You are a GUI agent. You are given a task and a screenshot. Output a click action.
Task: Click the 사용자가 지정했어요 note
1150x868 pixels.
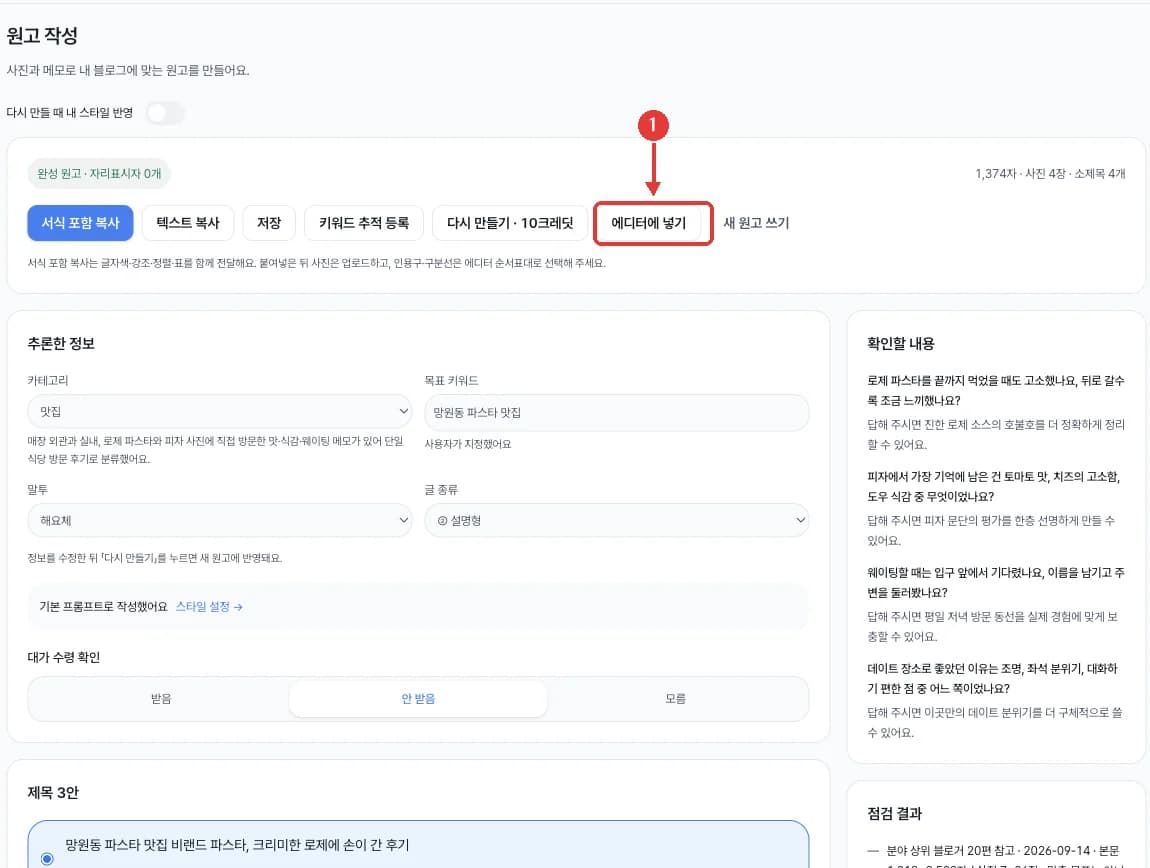[468, 444]
